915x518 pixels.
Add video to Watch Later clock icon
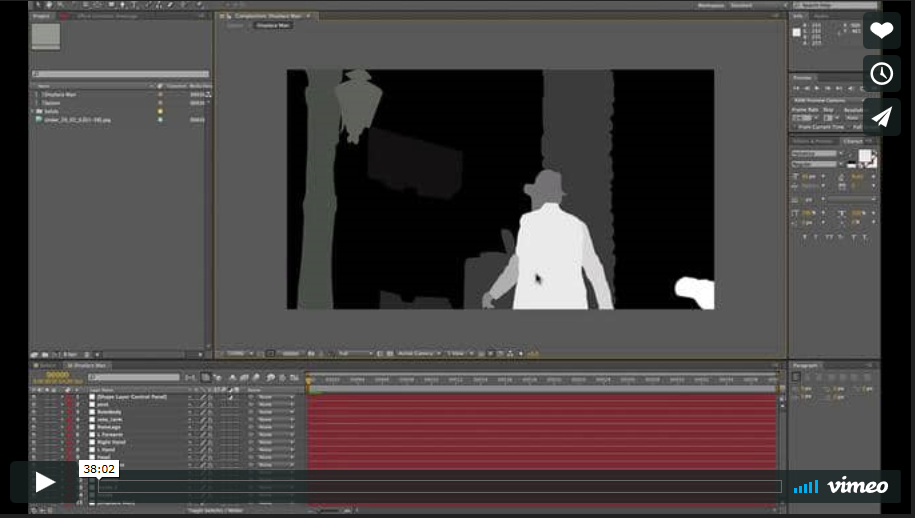881,74
